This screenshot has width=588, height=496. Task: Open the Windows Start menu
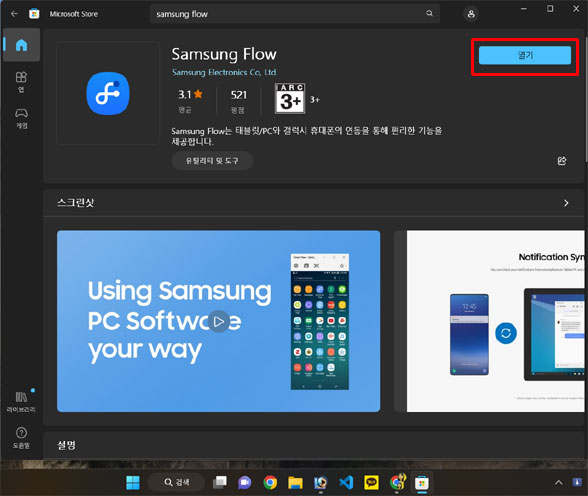tap(133, 483)
